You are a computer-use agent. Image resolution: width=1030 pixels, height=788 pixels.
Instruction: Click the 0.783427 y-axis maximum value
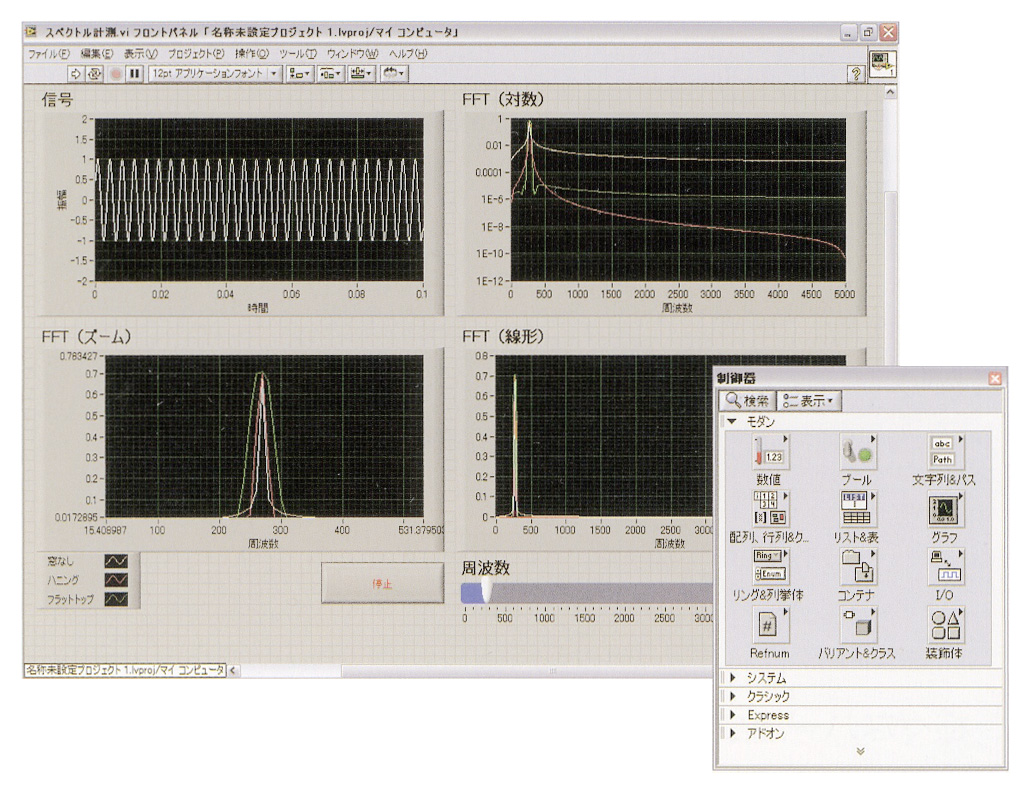79,357
